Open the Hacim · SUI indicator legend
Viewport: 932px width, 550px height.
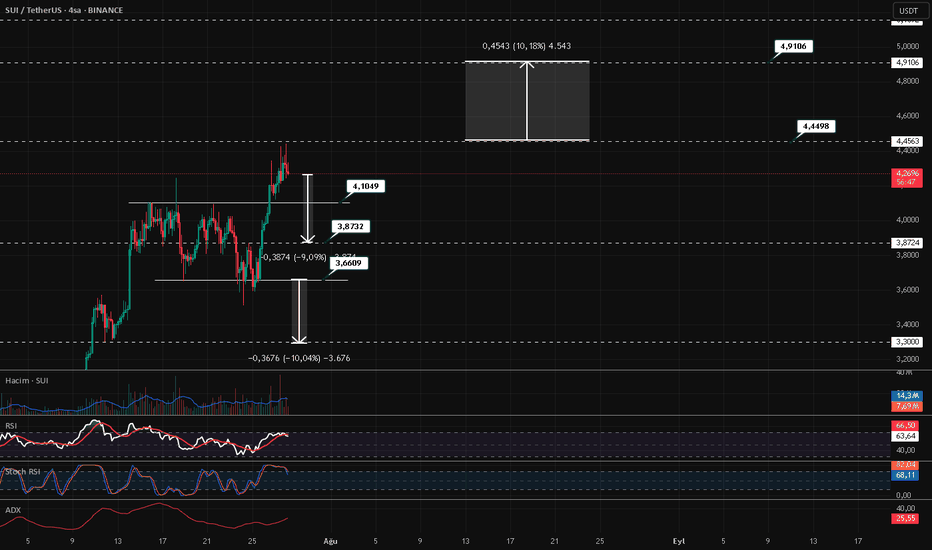click(x=27, y=381)
